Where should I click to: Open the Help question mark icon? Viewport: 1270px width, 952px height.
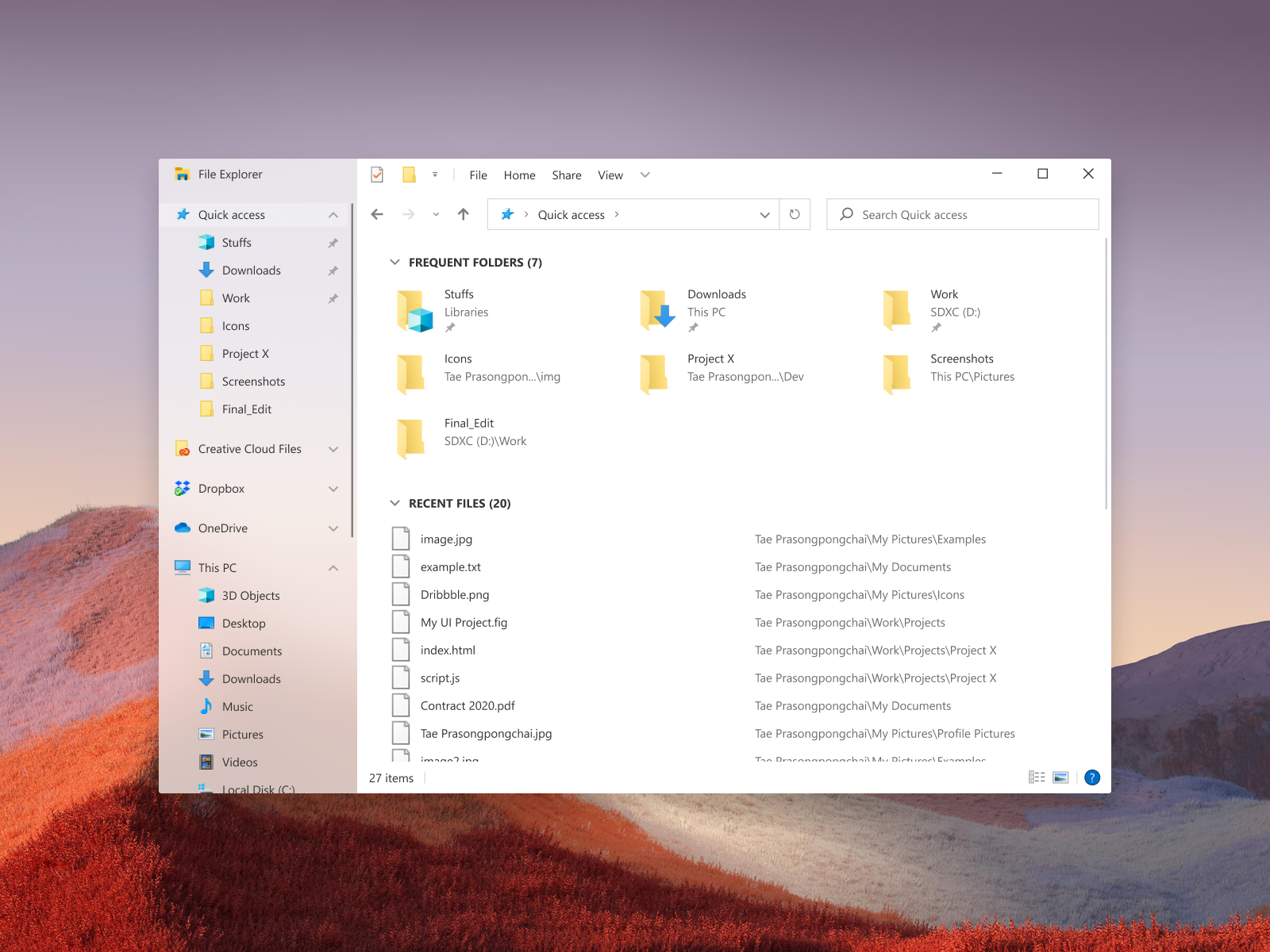click(1092, 777)
